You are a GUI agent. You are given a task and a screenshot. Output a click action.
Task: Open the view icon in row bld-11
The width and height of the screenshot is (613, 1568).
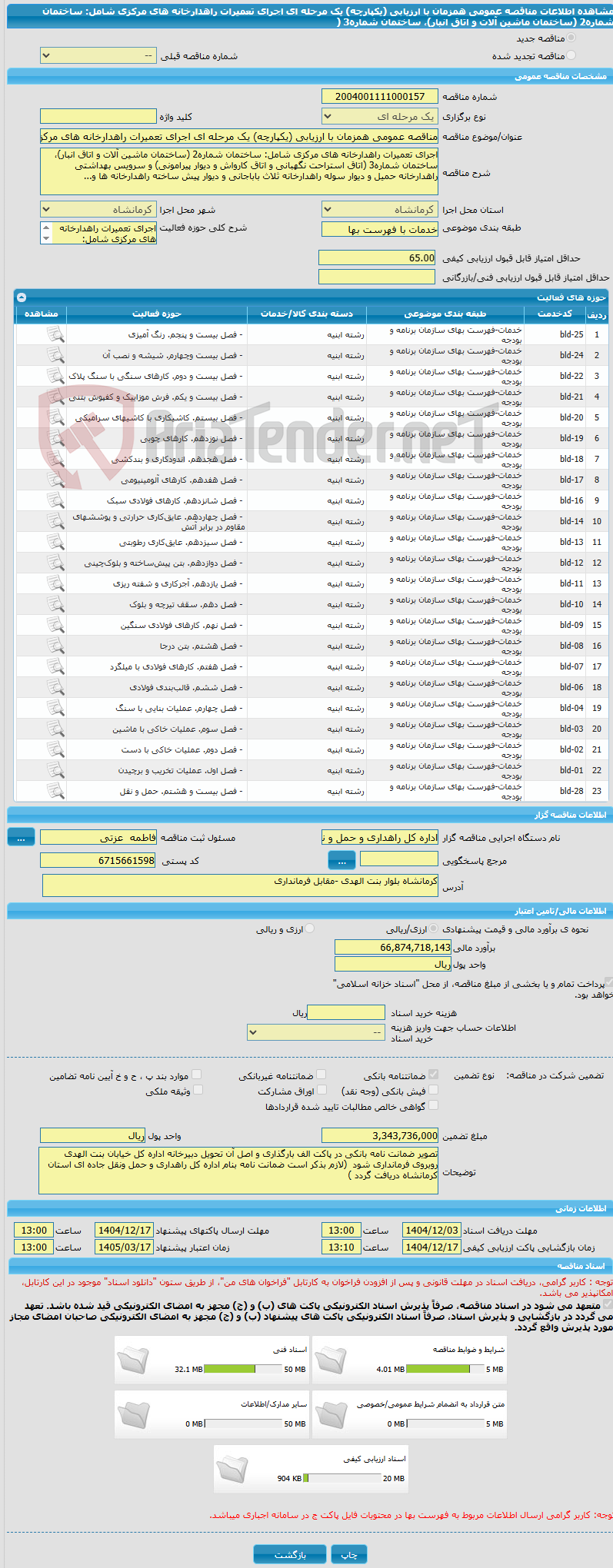(x=55, y=583)
